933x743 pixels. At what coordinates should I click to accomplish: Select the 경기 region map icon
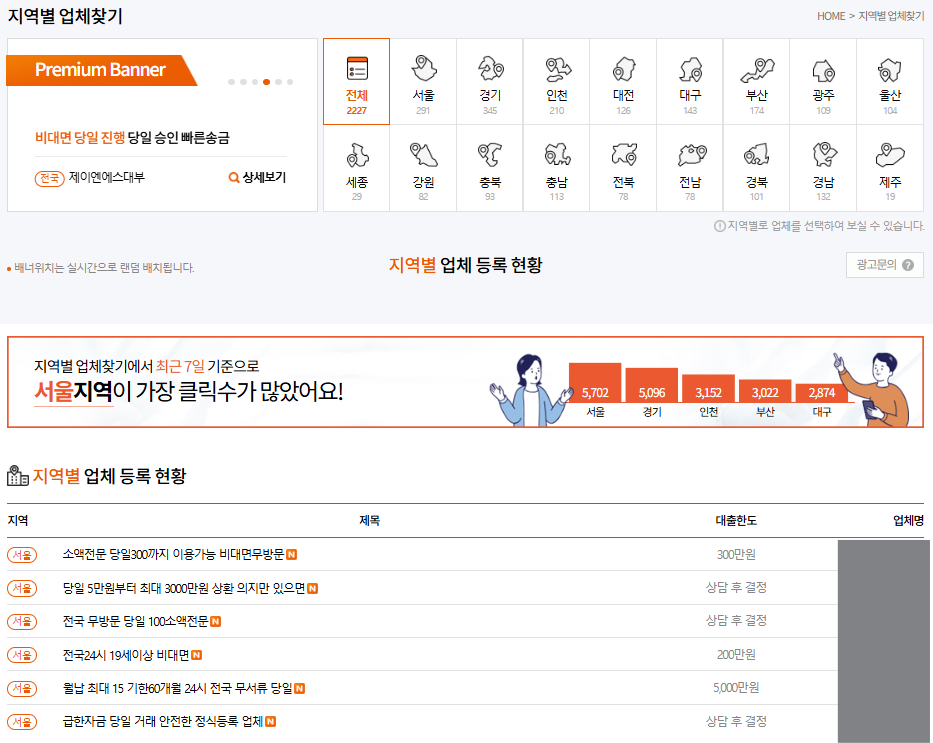489,68
